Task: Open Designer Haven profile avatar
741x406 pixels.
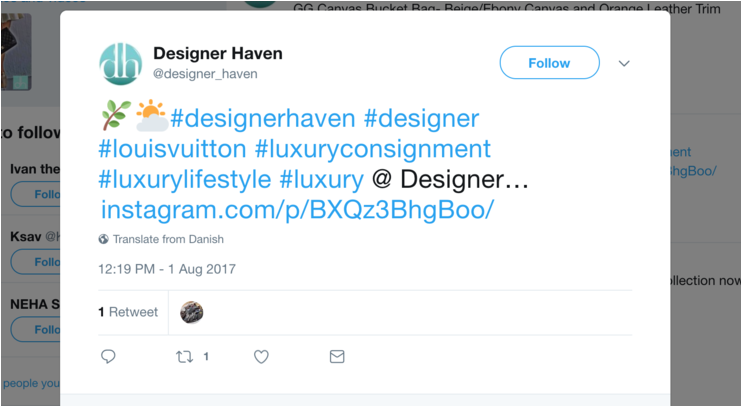Action: click(121, 64)
